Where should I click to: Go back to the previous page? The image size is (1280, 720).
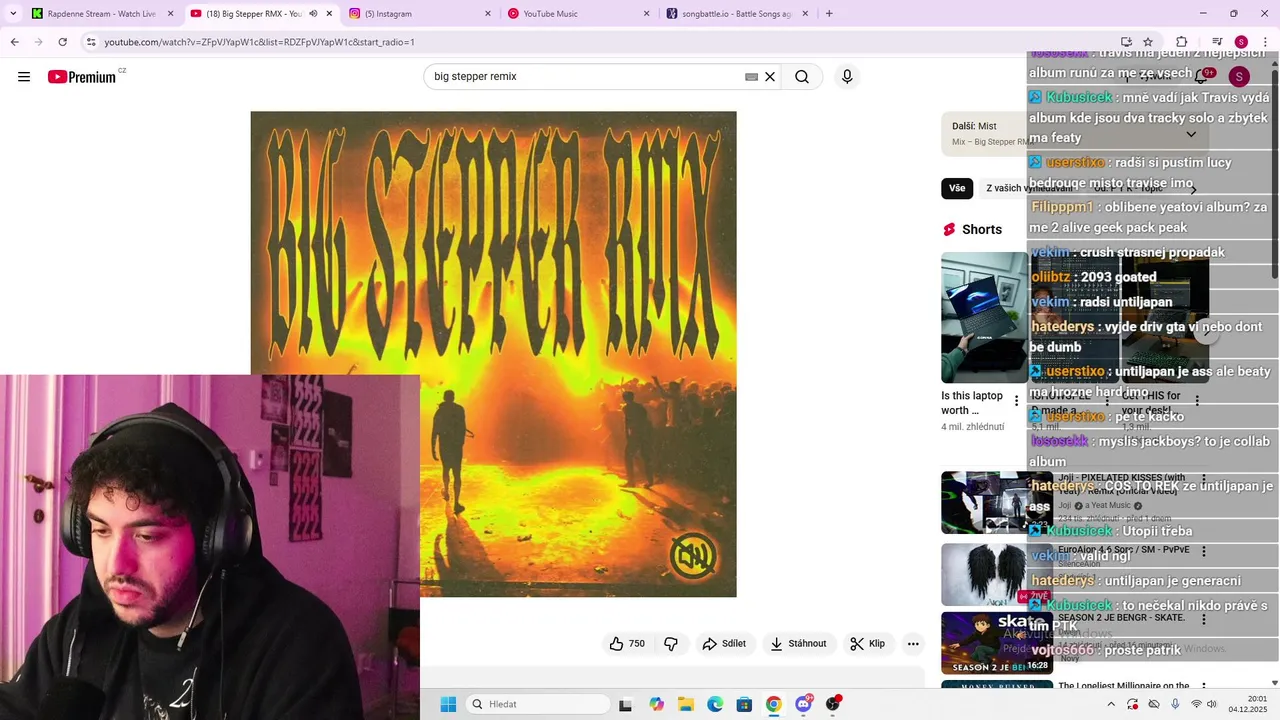[15, 42]
